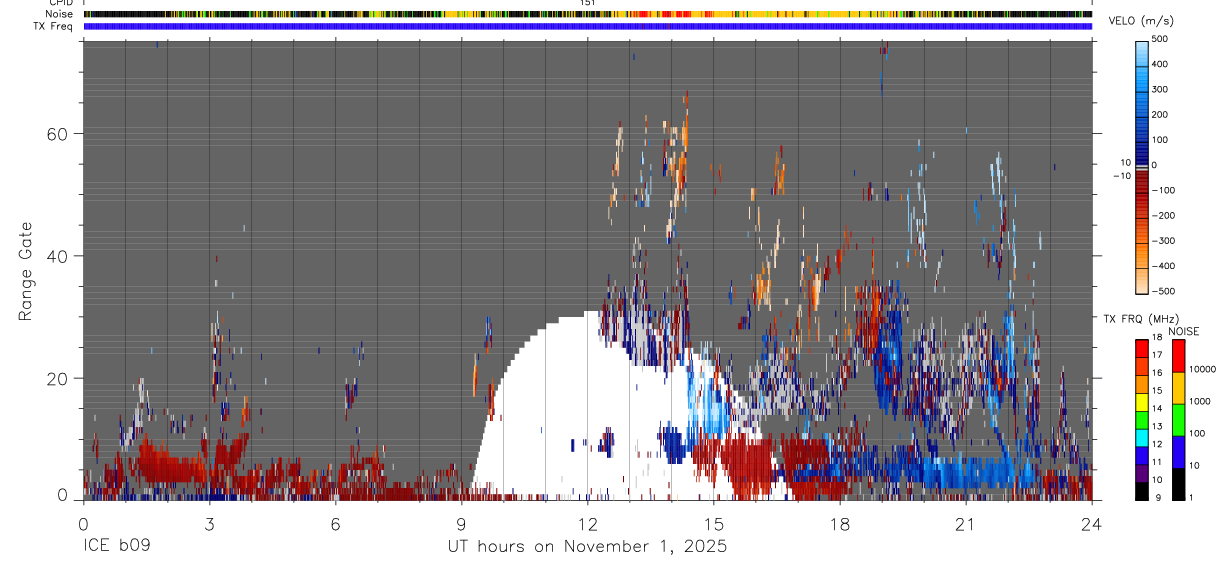Viewport: 1228px width, 567px height.
Task: Click the Noise strip above the plot
Action: [588, 14]
